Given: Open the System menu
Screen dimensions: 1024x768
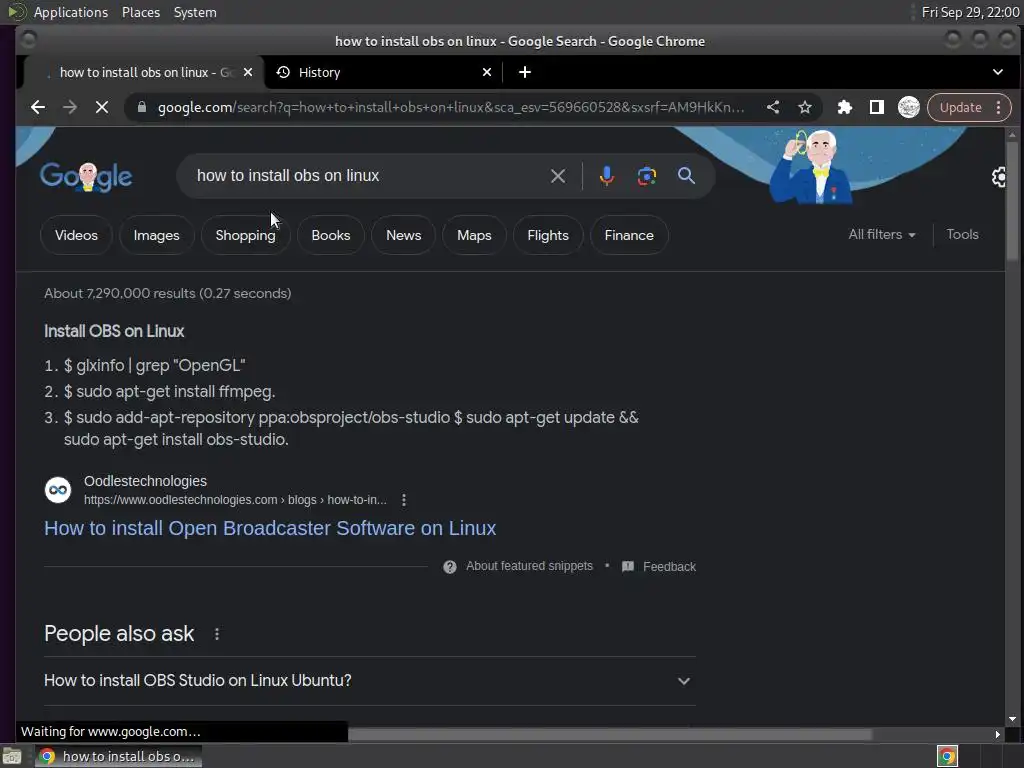Looking at the screenshot, I should tap(195, 12).
